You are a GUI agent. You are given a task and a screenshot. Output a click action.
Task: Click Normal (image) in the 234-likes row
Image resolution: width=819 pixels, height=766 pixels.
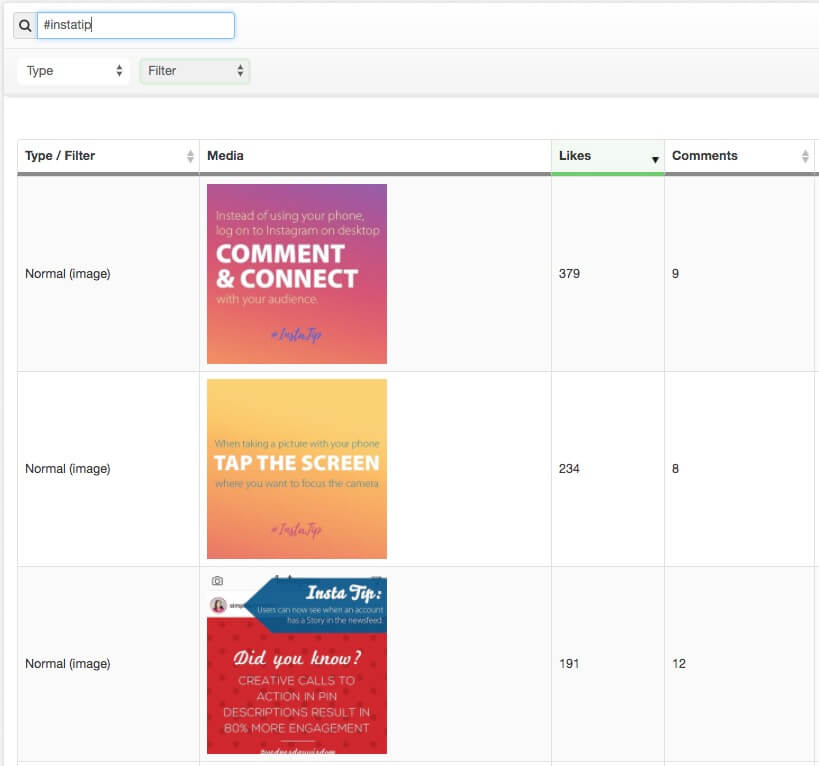(x=68, y=469)
